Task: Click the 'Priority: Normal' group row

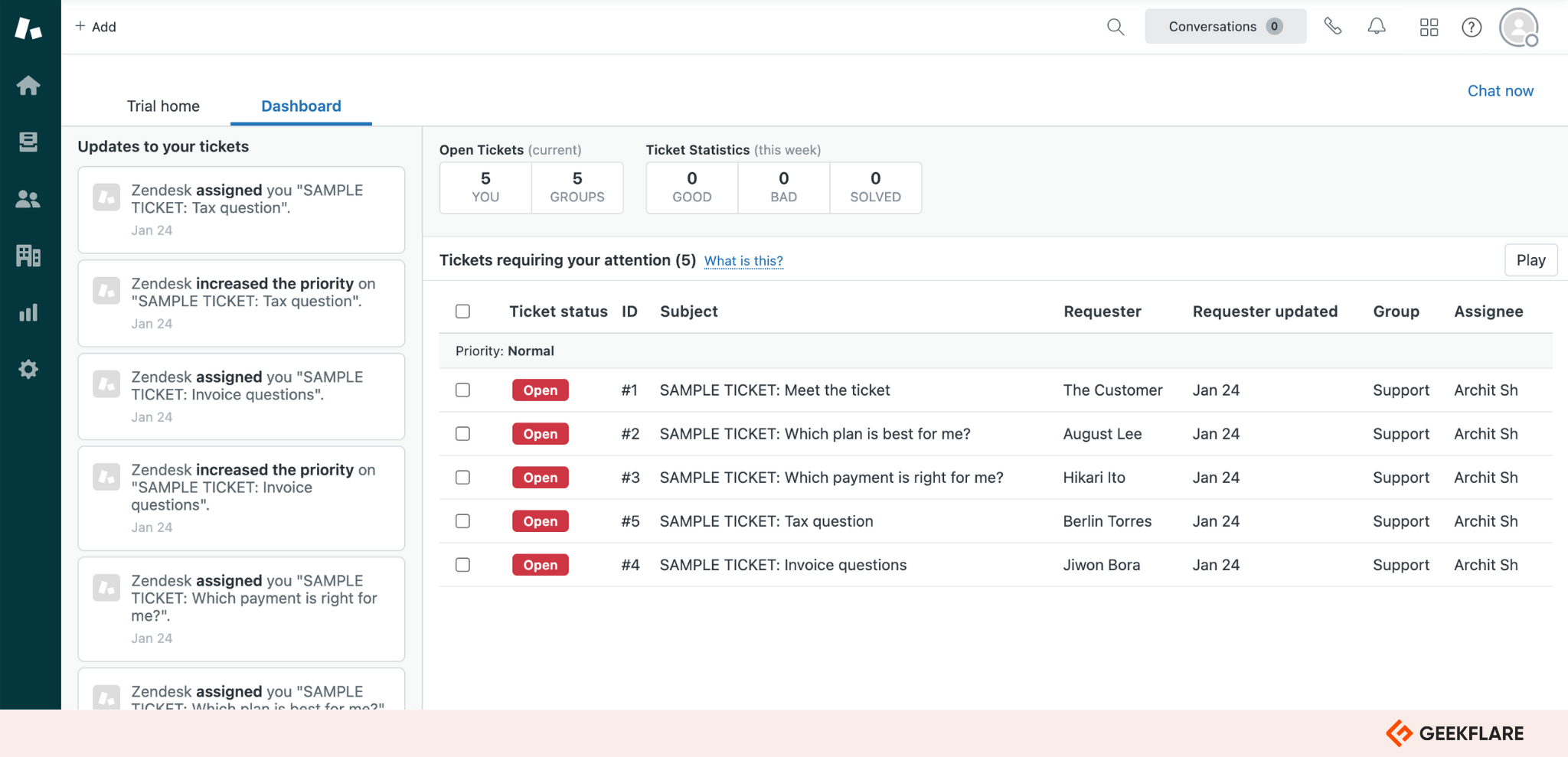Action: [x=995, y=351]
